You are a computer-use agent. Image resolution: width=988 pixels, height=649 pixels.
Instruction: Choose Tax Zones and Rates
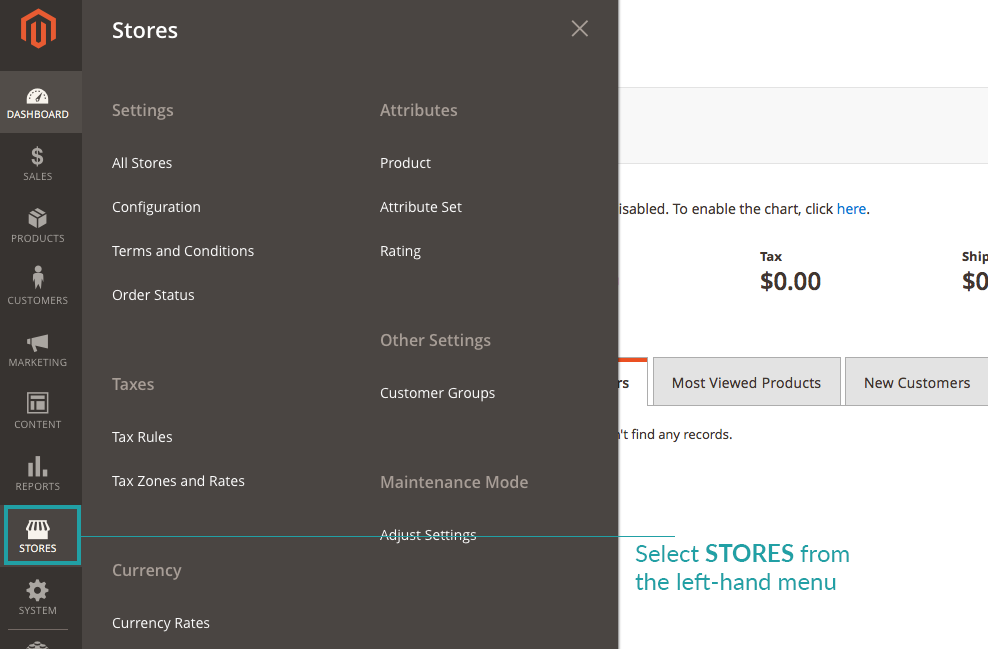178,481
